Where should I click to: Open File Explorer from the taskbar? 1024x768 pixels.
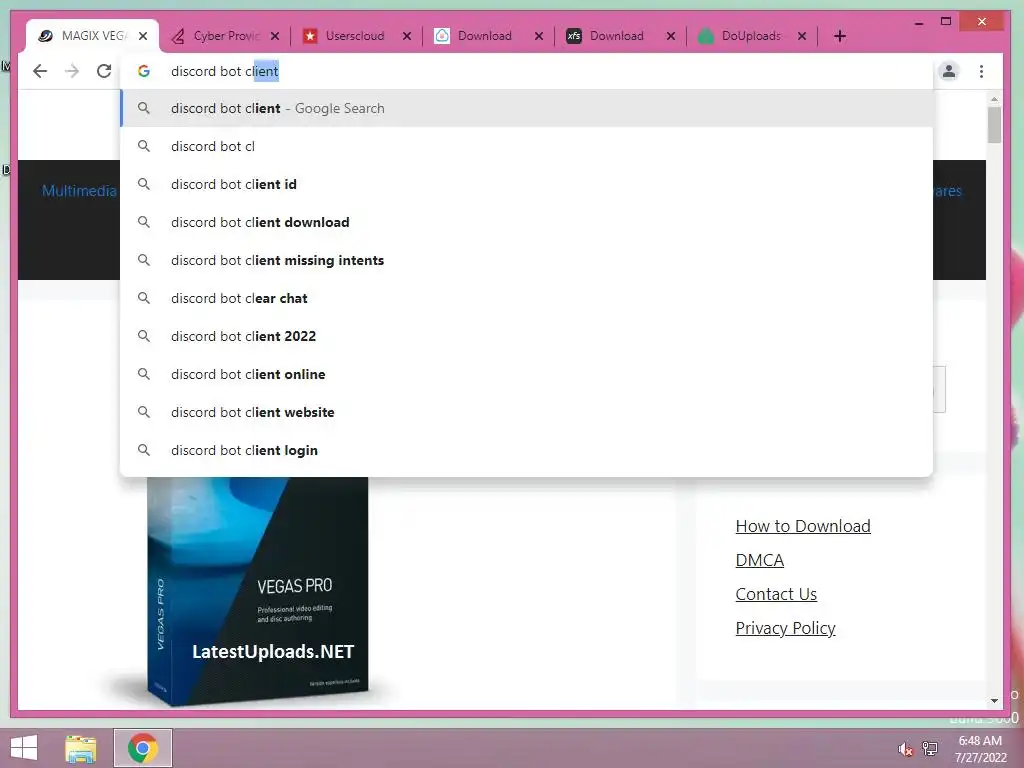[x=81, y=748]
